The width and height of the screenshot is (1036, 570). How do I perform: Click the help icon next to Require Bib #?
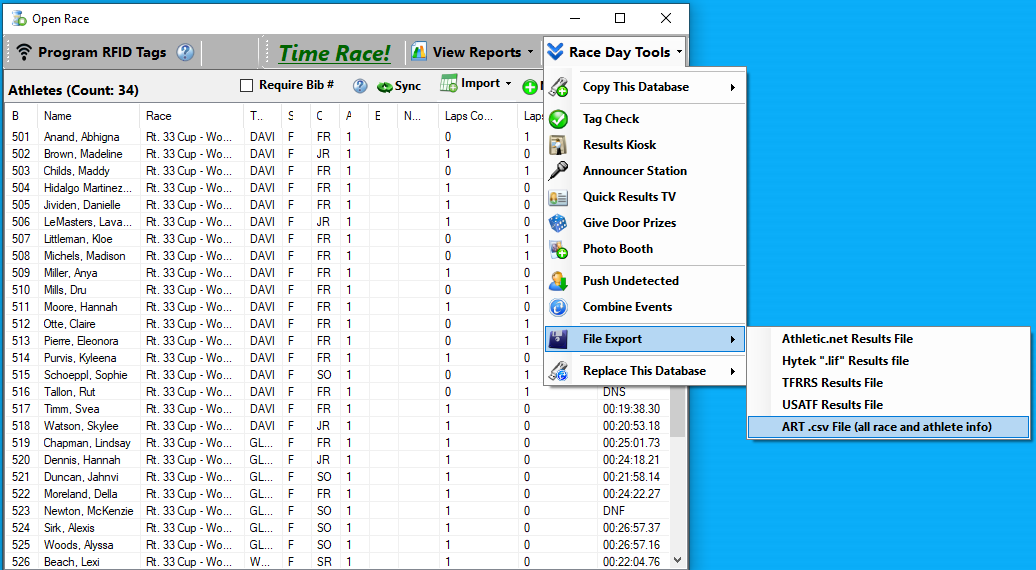359,86
